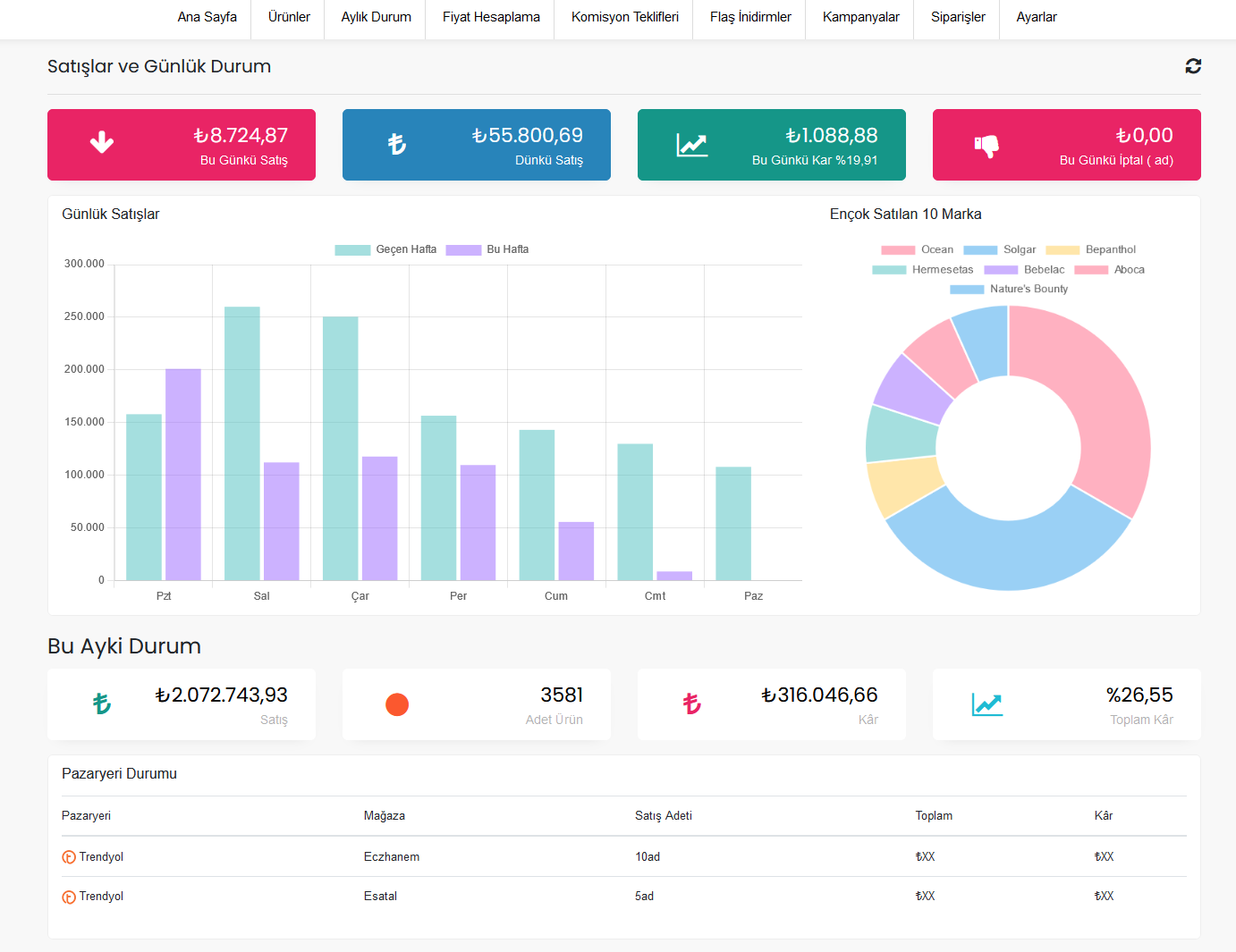Open the Ürünler menu
Image resolution: width=1236 pixels, height=952 pixels.
pos(289,17)
